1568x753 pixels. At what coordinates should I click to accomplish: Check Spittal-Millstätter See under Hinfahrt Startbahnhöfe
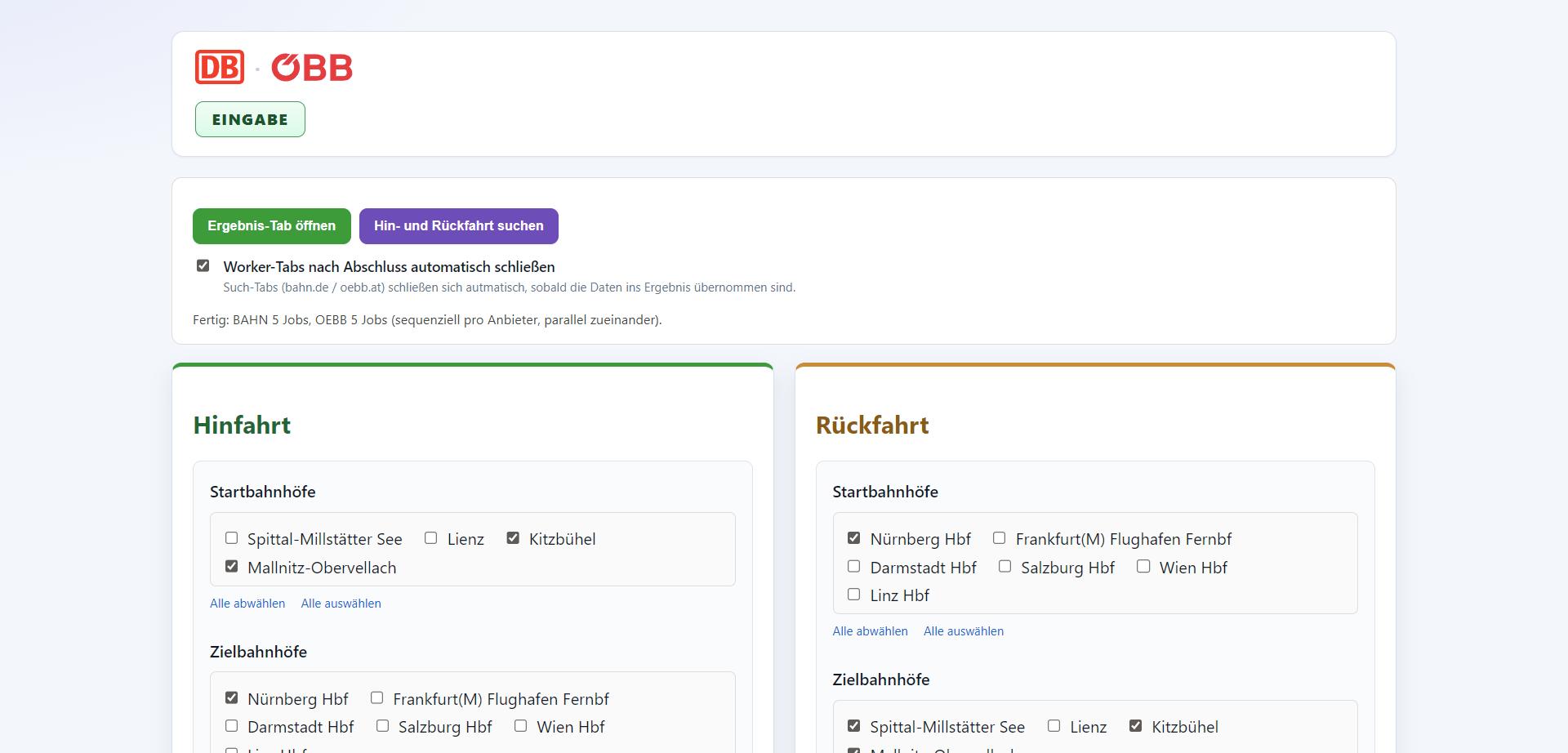pos(232,538)
